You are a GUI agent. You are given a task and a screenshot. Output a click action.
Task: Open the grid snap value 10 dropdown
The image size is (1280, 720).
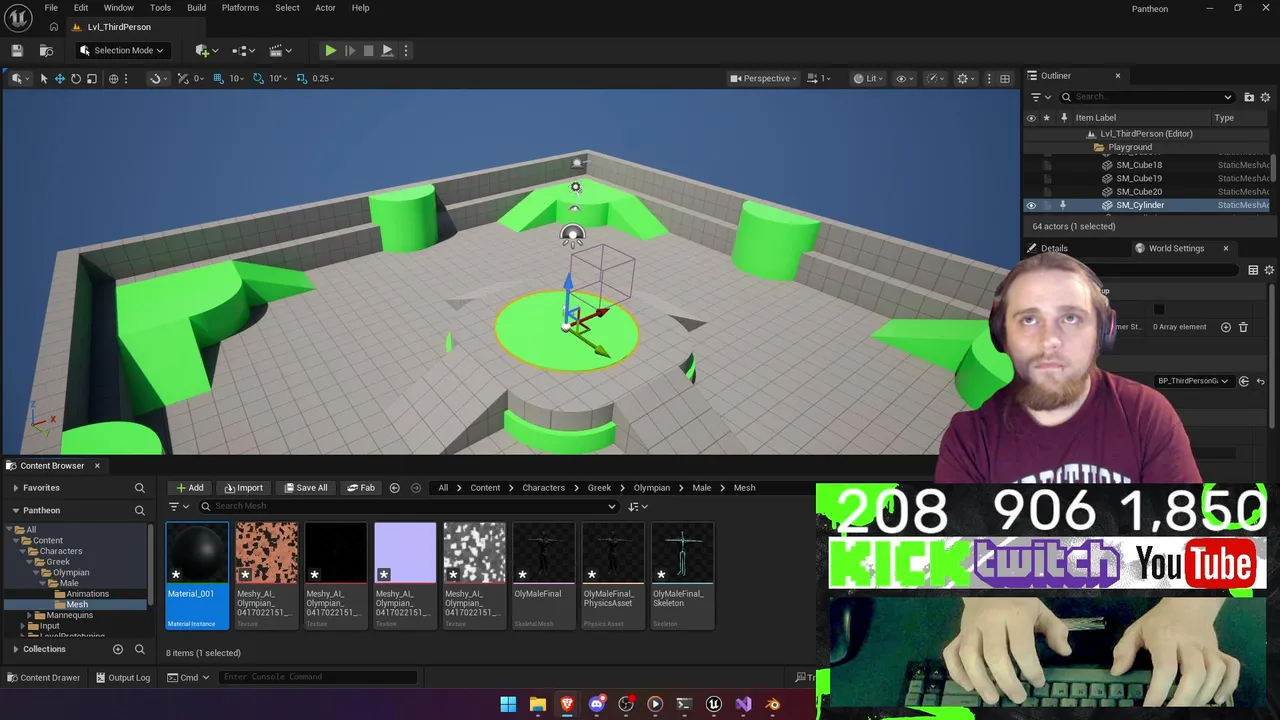(237, 78)
